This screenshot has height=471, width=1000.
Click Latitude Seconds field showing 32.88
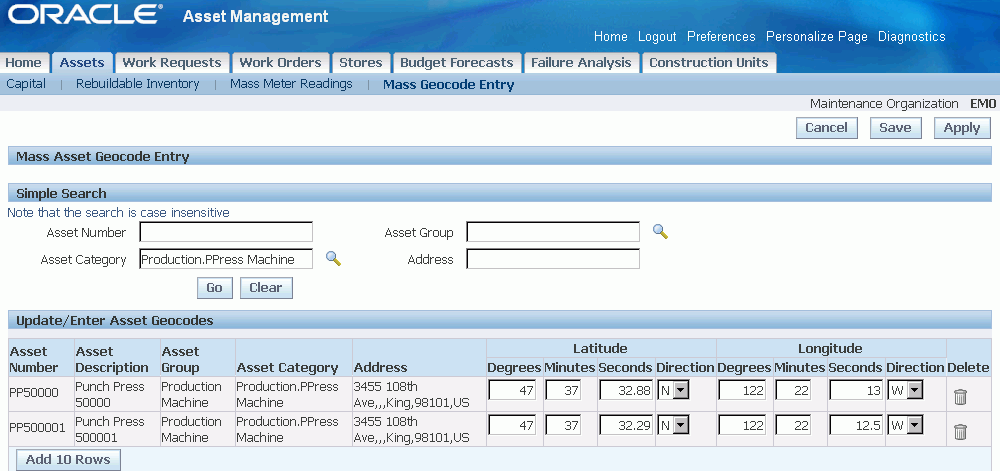[626, 391]
